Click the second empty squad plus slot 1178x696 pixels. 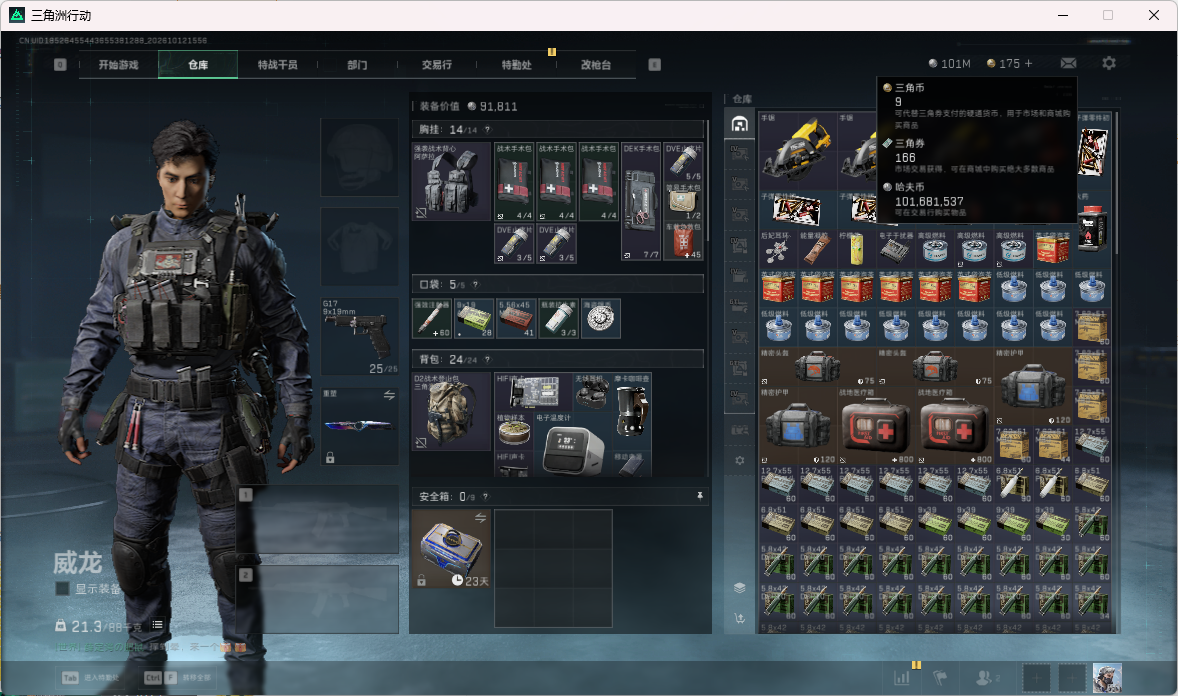[1072, 678]
